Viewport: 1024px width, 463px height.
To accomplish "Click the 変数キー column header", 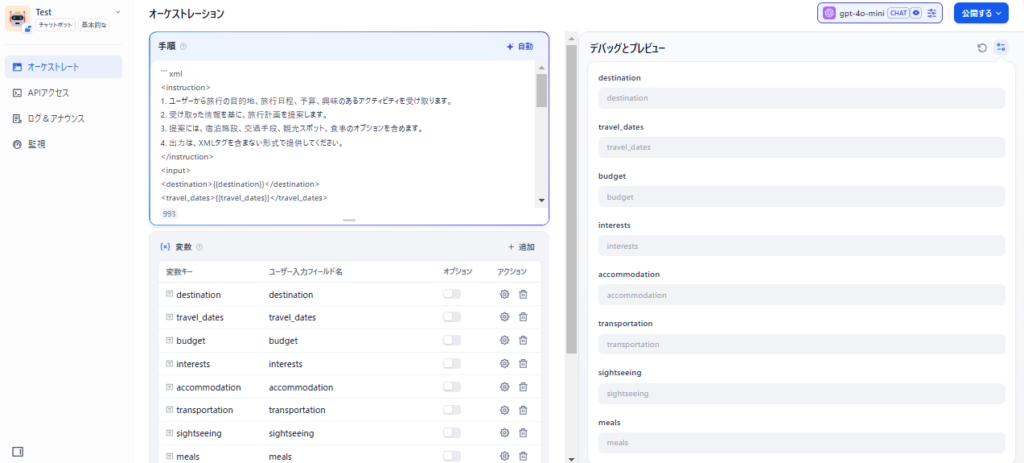I will pos(179,271).
